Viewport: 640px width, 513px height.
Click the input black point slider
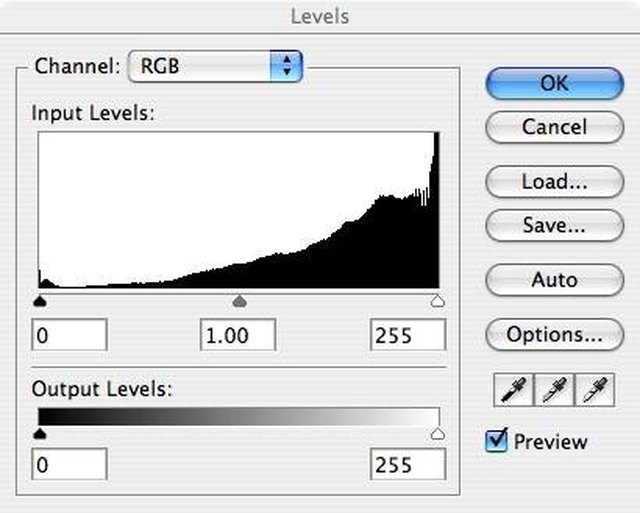tap(40, 302)
